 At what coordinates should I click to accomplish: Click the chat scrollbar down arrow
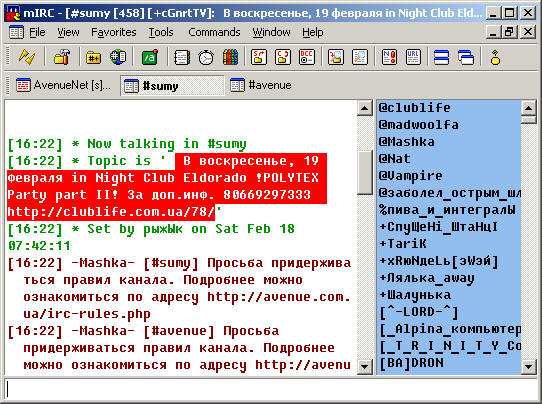364,366
